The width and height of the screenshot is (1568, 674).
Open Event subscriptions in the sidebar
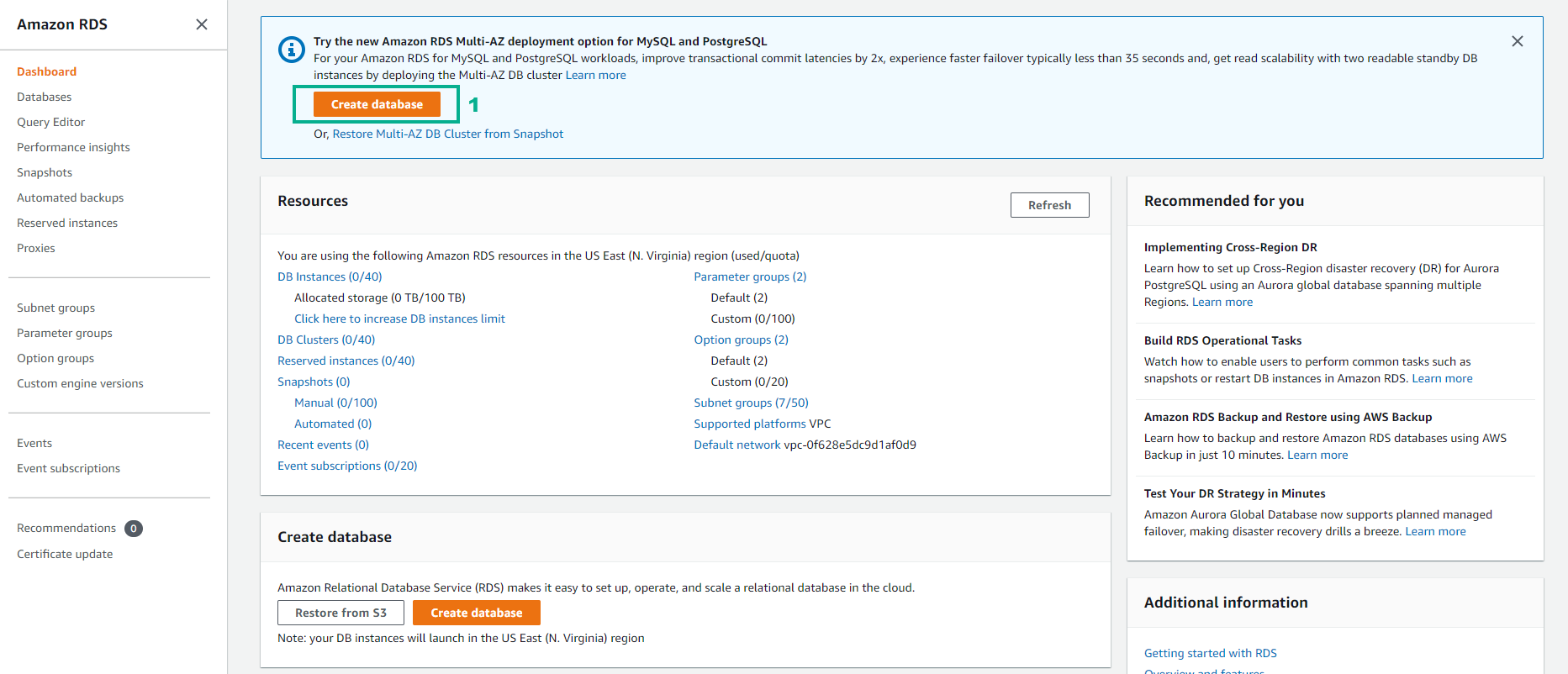pos(69,468)
